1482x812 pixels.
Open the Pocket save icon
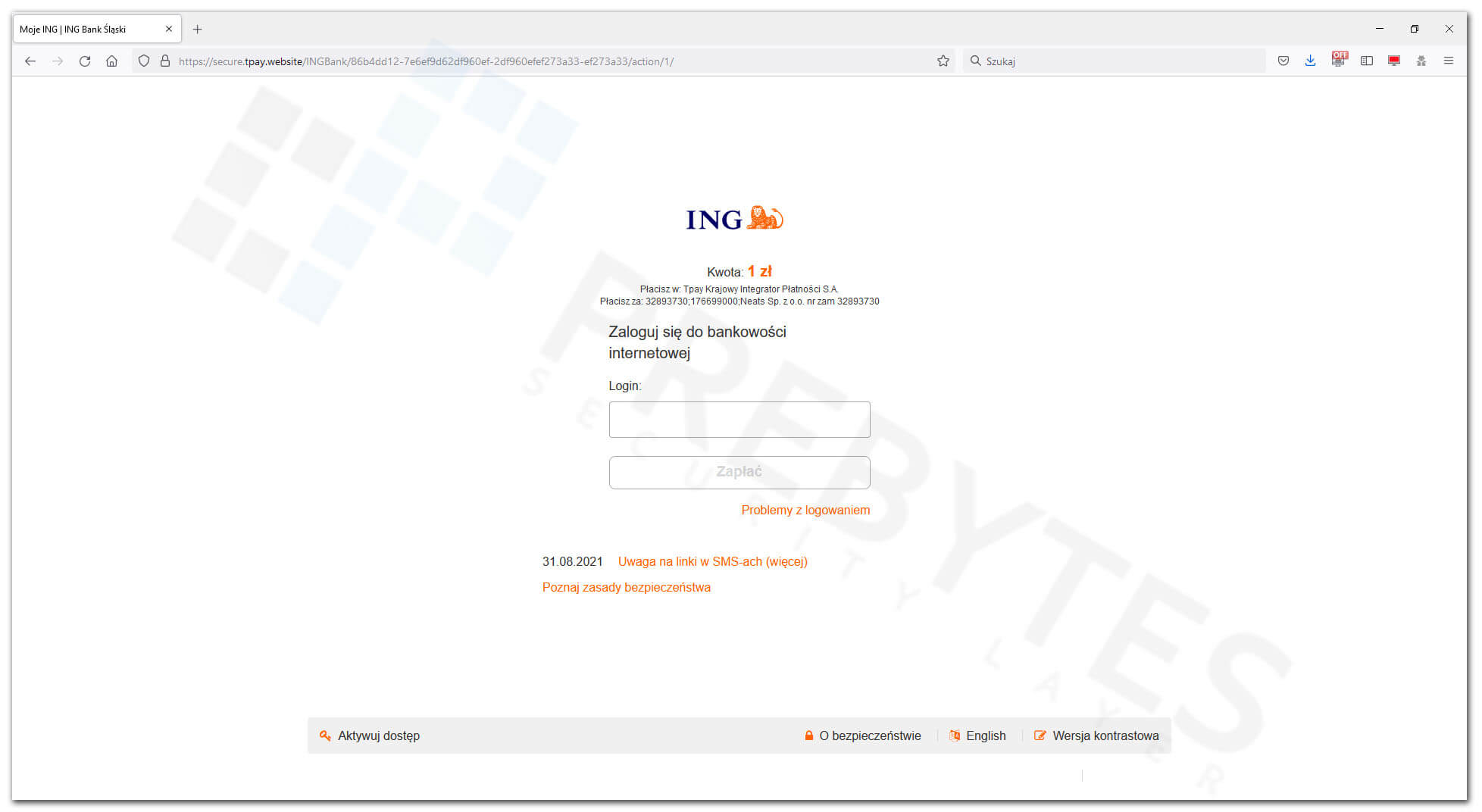[x=1283, y=61]
